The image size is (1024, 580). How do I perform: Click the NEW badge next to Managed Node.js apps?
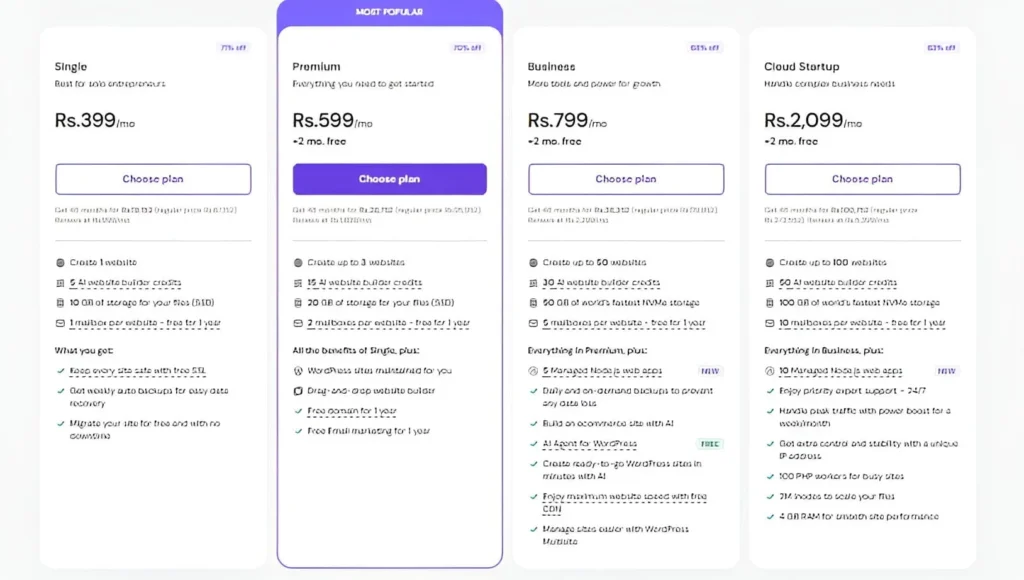[x=709, y=370]
